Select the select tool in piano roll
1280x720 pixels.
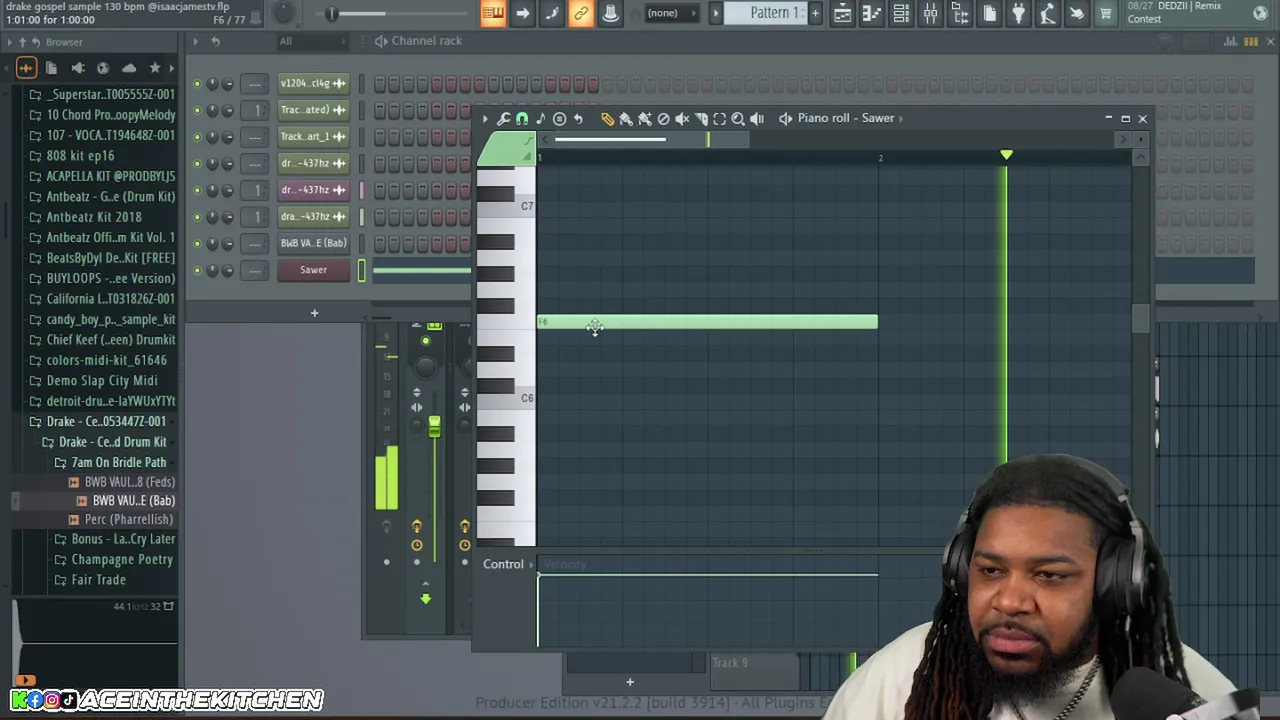tap(719, 119)
